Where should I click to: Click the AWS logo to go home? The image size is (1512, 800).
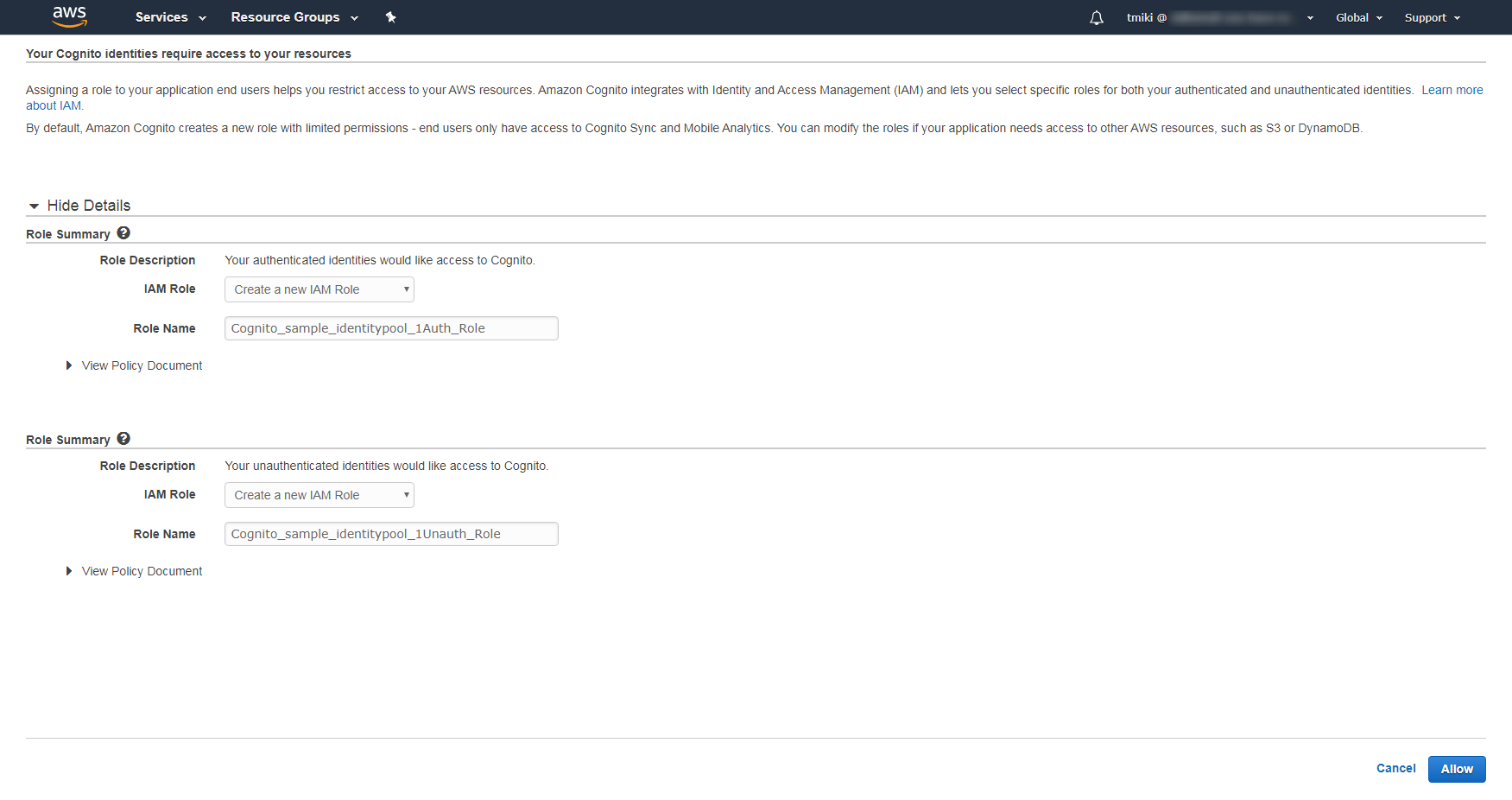(69, 16)
